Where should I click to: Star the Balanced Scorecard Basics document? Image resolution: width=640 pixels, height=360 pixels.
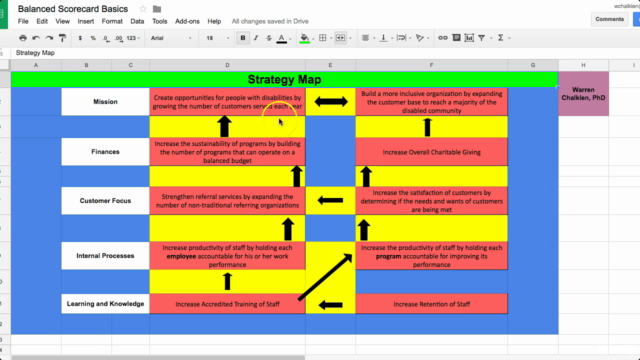142,9
